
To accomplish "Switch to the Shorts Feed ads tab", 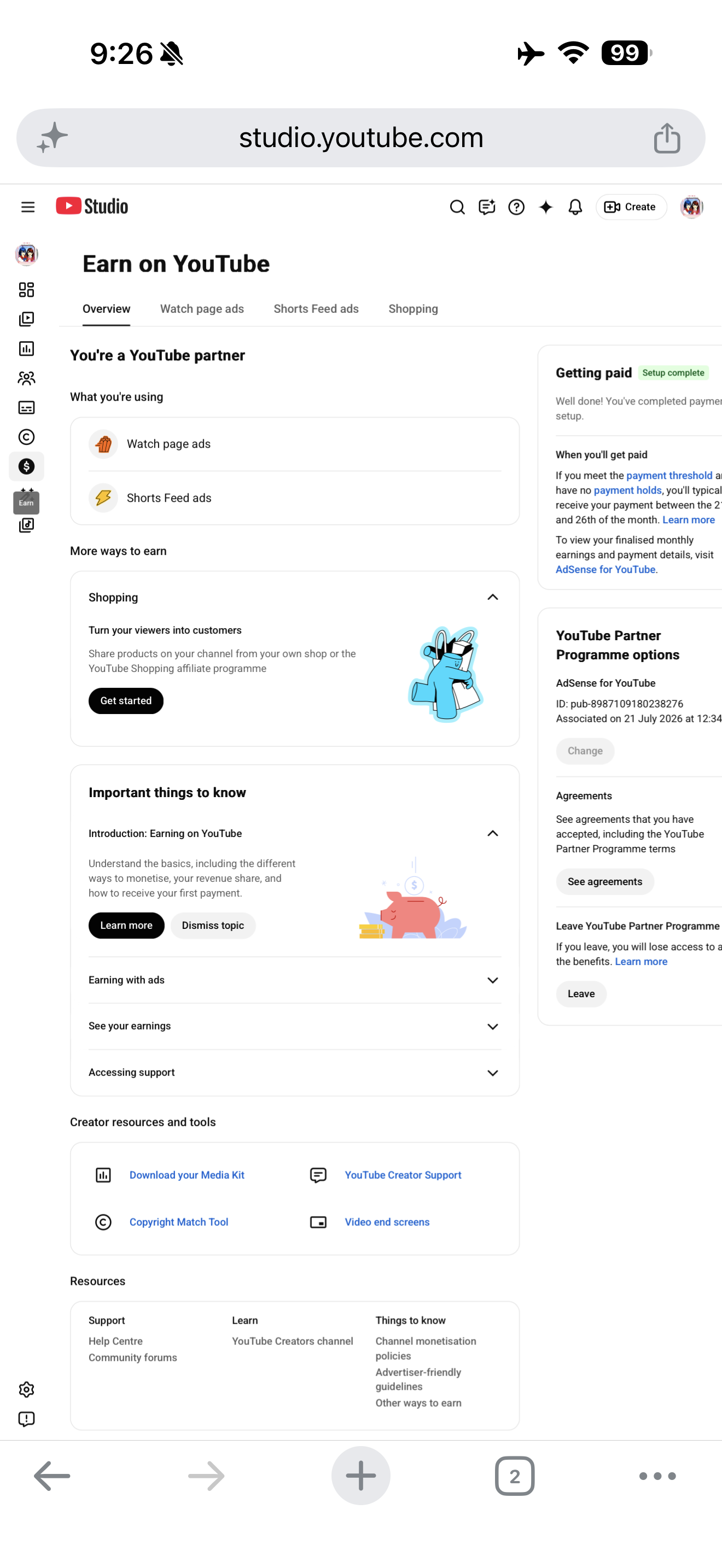I will [316, 308].
